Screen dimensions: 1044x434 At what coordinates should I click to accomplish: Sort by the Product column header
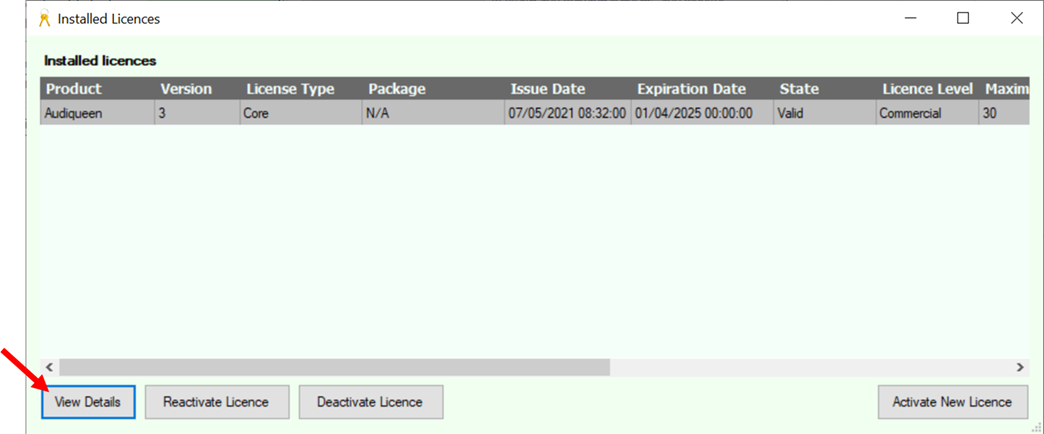point(97,89)
